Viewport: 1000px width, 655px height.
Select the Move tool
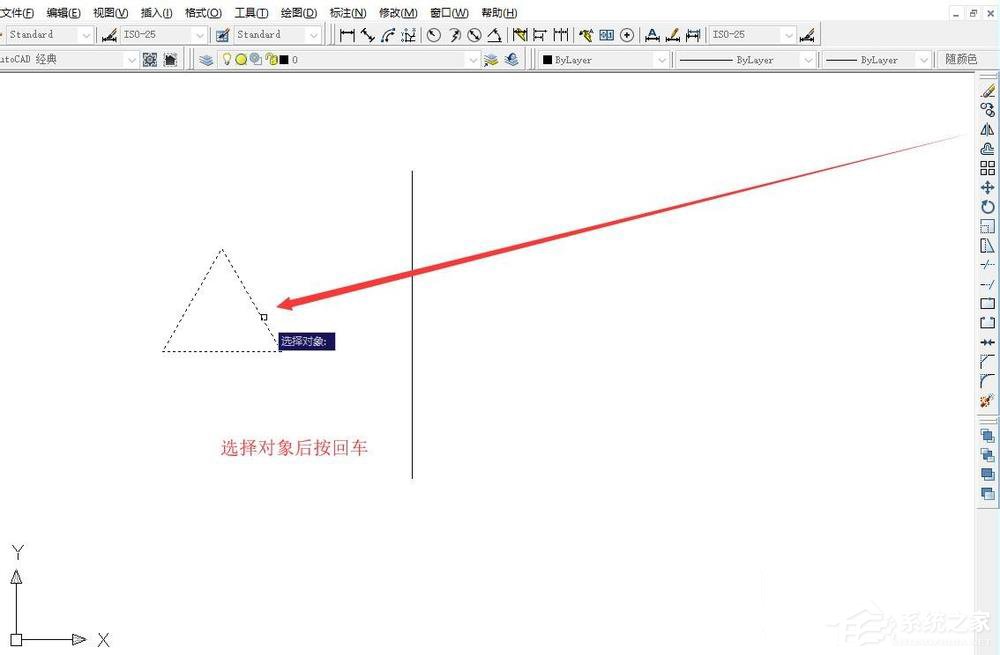click(x=987, y=188)
